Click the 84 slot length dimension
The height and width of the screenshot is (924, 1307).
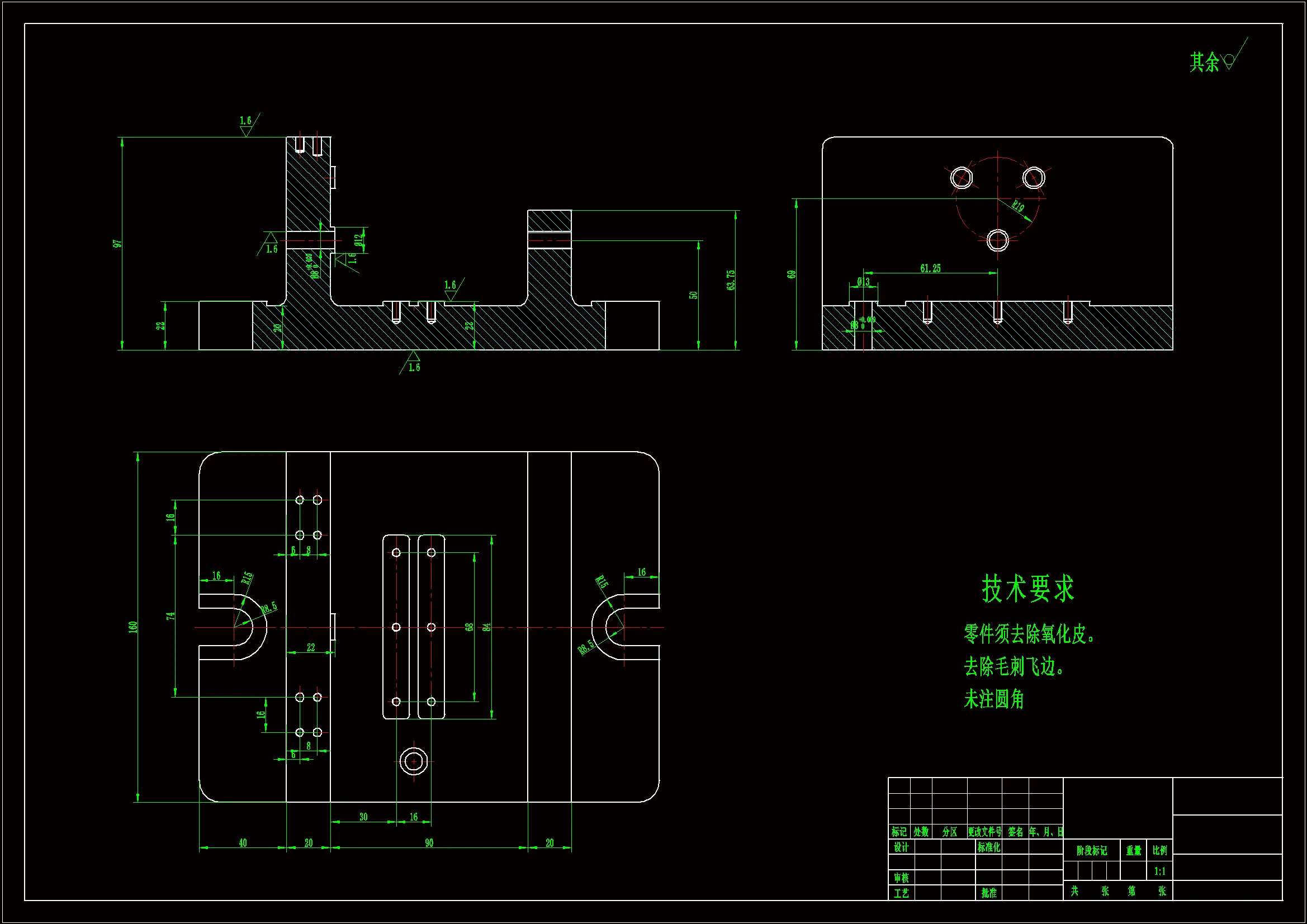[487, 627]
